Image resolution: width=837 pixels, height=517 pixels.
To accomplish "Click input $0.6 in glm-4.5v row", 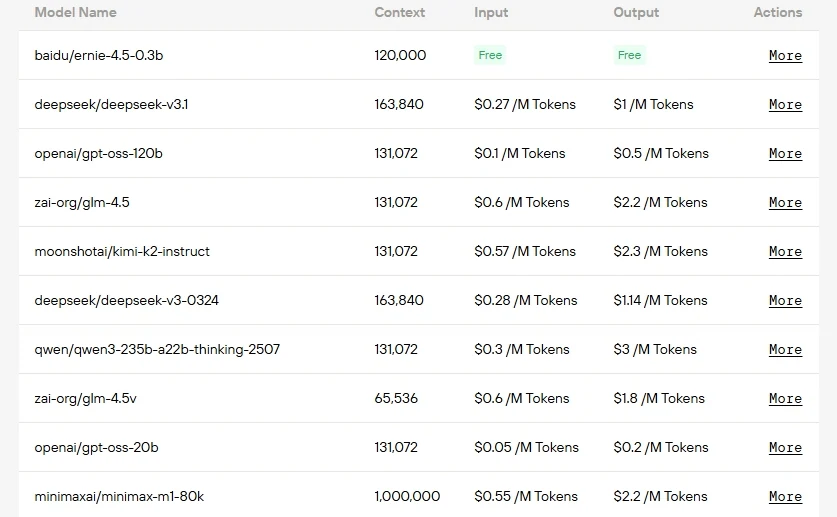I will (x=522, y=399).
